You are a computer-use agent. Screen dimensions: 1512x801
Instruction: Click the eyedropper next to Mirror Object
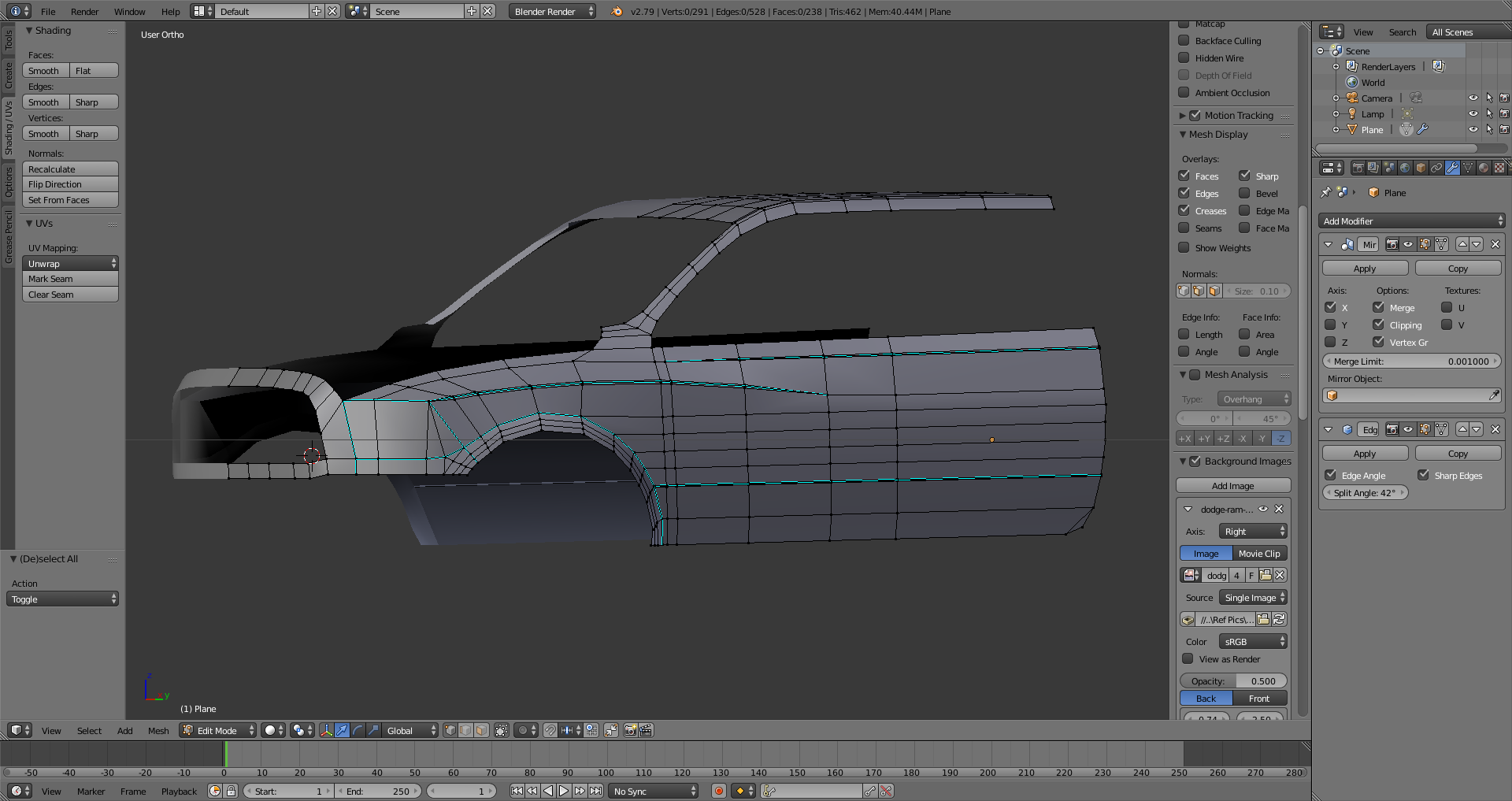(x=1494, y=395)
